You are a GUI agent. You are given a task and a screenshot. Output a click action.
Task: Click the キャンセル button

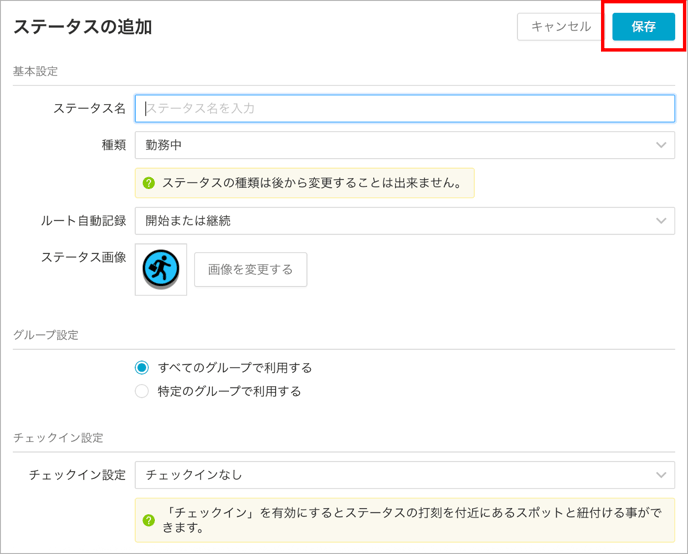tap(561, 27)
